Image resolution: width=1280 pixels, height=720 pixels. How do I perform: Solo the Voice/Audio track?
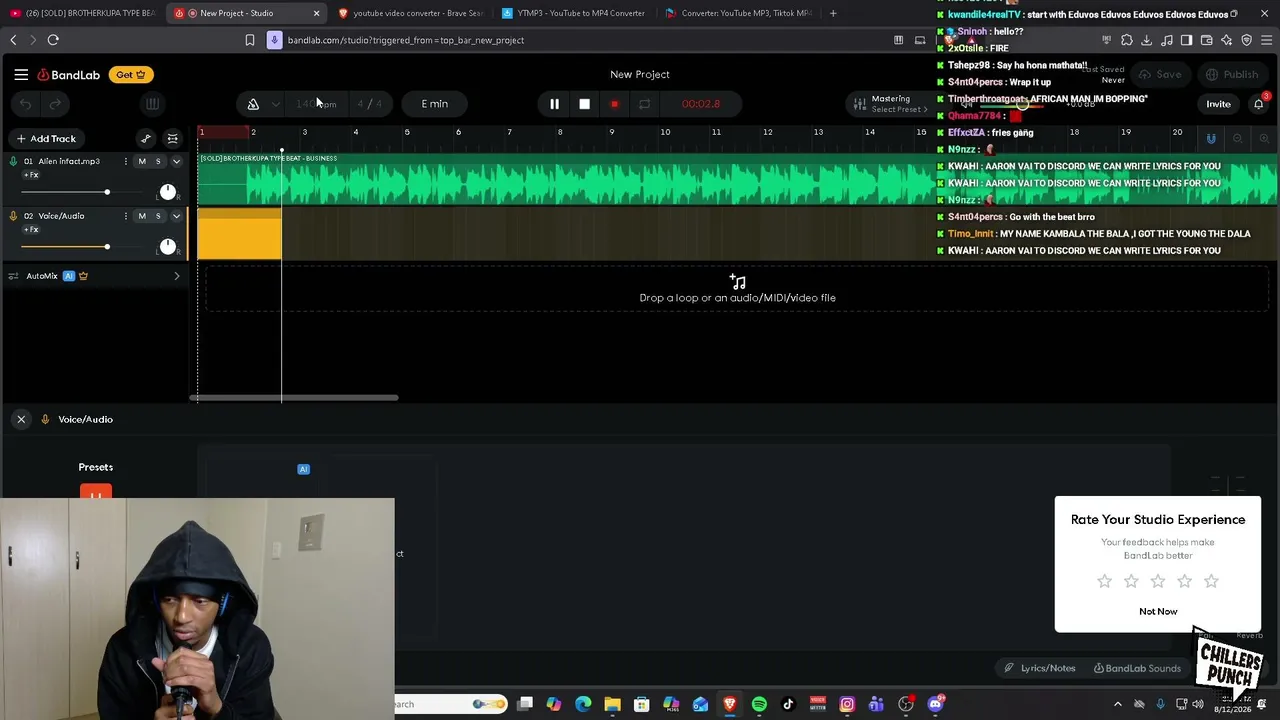[x=158, y=216]
